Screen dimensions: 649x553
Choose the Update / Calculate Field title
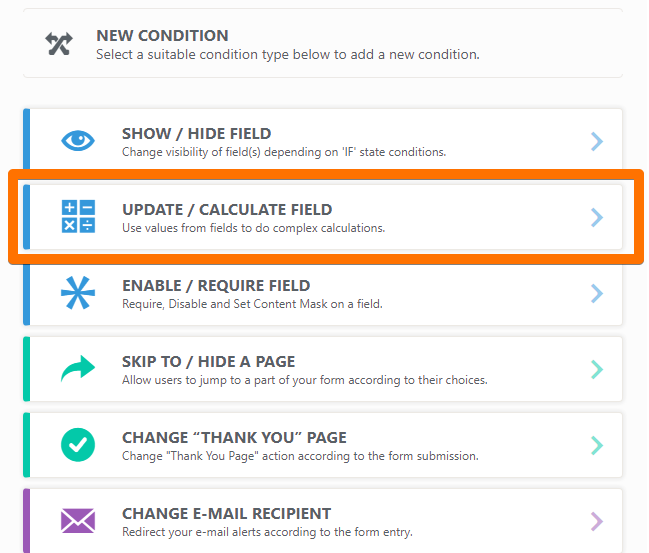coord(227,210)
